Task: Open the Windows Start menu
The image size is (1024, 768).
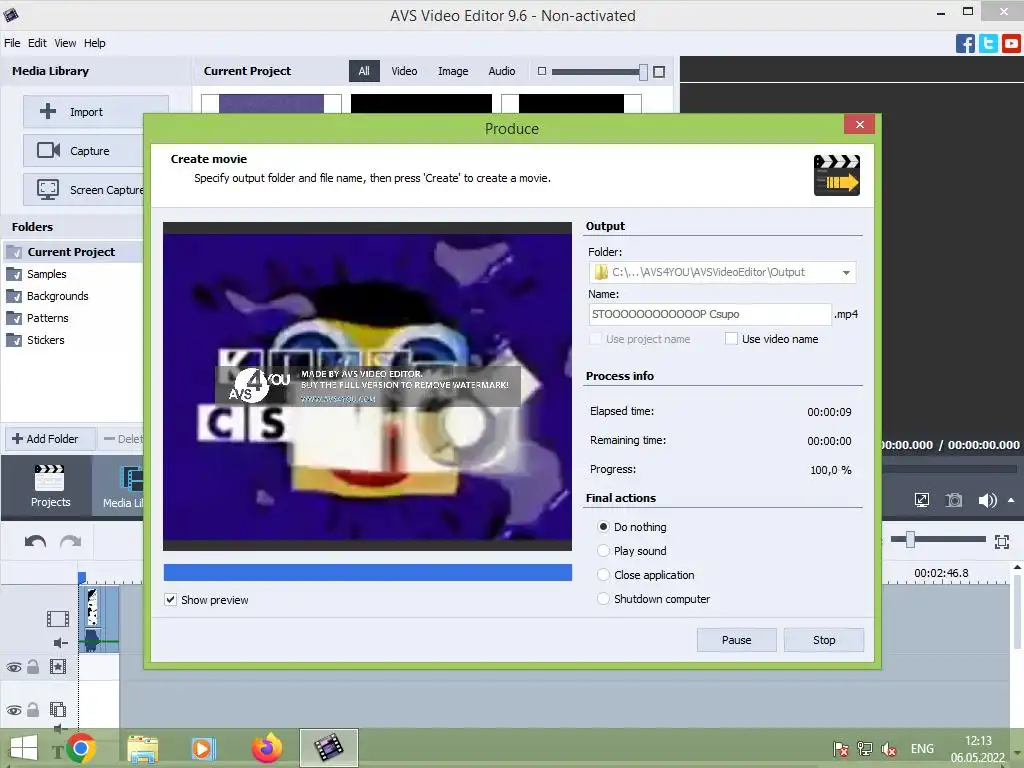Action: pos(24,748)
